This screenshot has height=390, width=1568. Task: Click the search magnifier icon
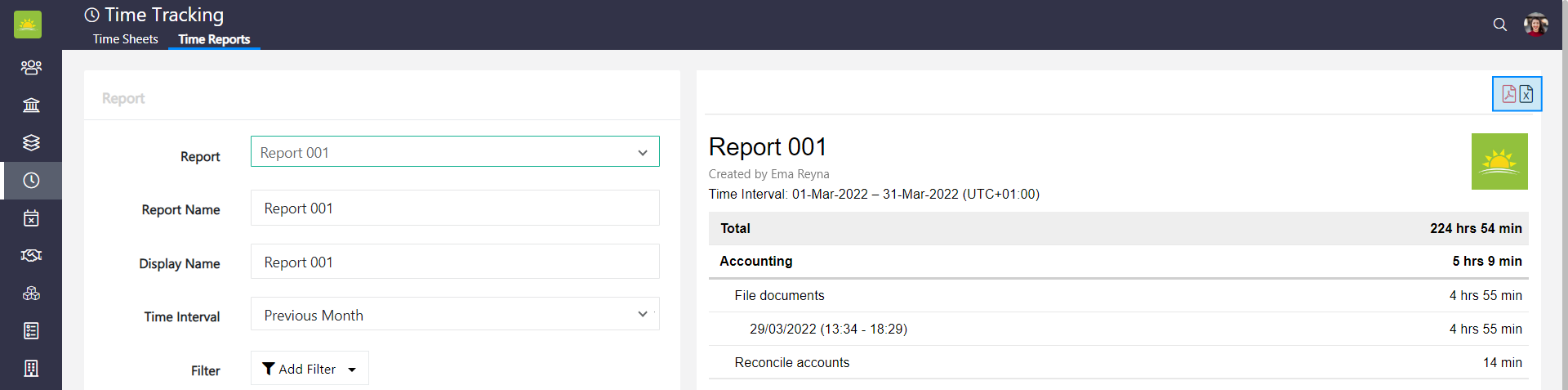(x=1499, y=25)
